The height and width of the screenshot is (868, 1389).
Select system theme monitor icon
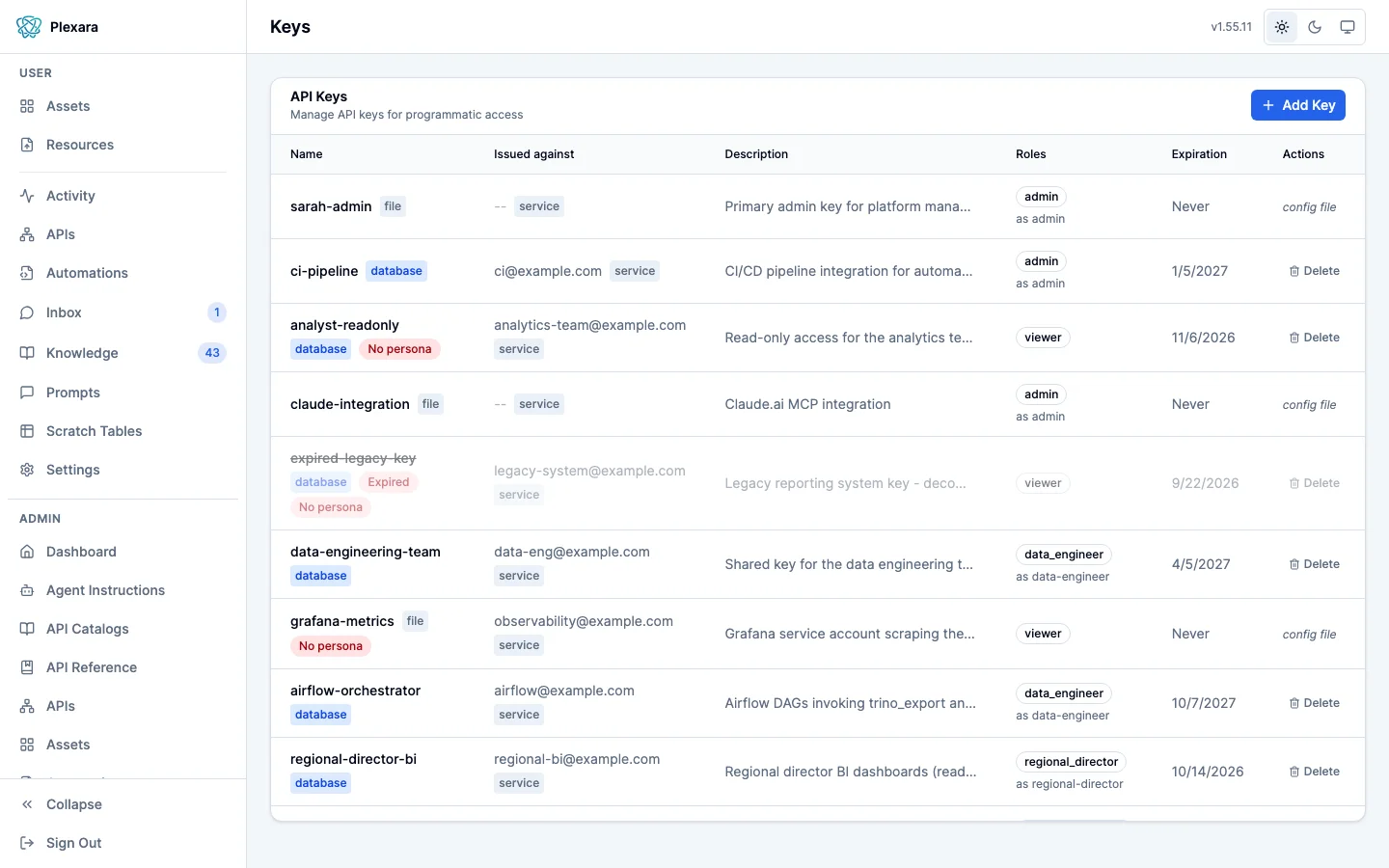(1348, 27)
